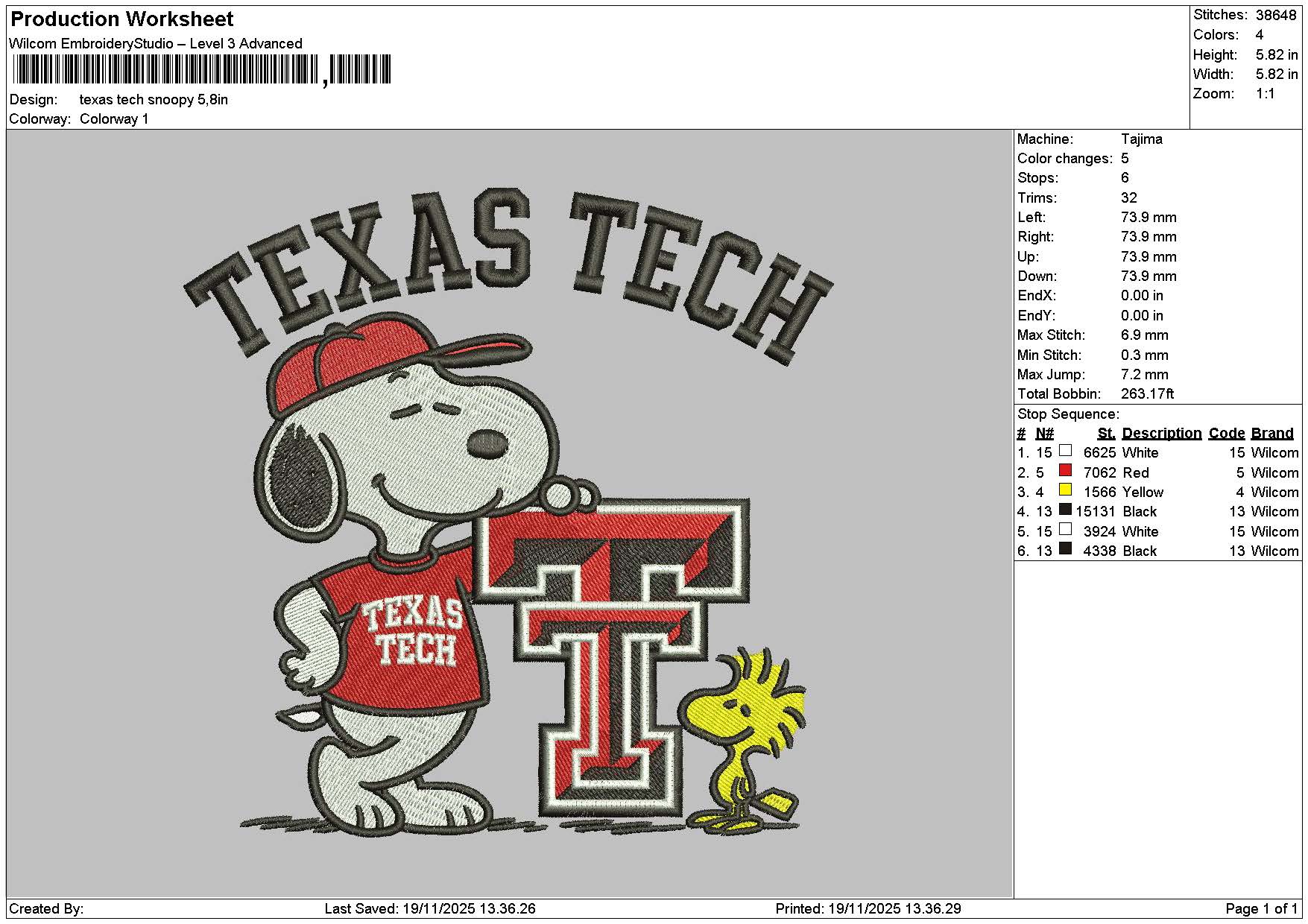Click the 'Production Worksheet' title
The height and width of the screenshot is (924, 1308).
coord(122,19)
